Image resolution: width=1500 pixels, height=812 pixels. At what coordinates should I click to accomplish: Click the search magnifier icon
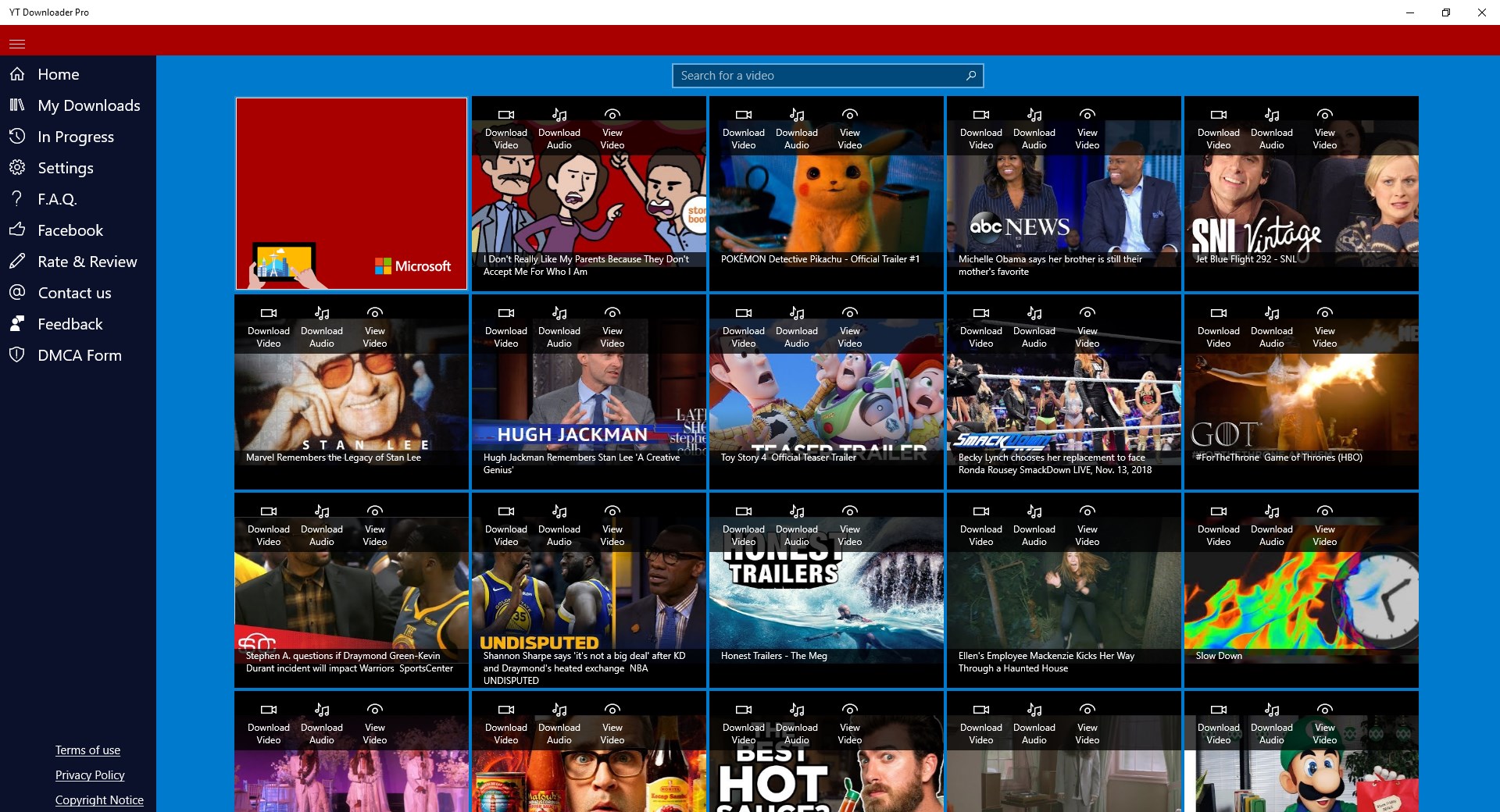coord(971,76)
